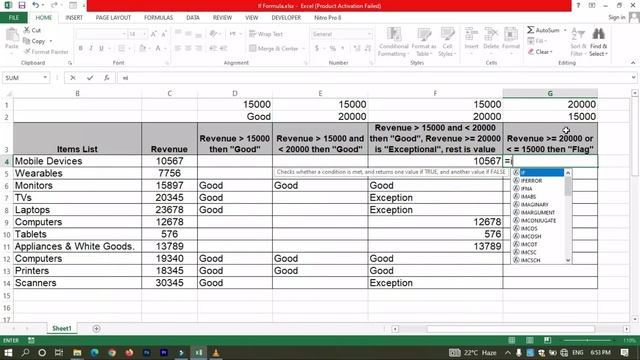
Task: Click Accounting Number Format dollar icon
Action: tap(317, 48)
